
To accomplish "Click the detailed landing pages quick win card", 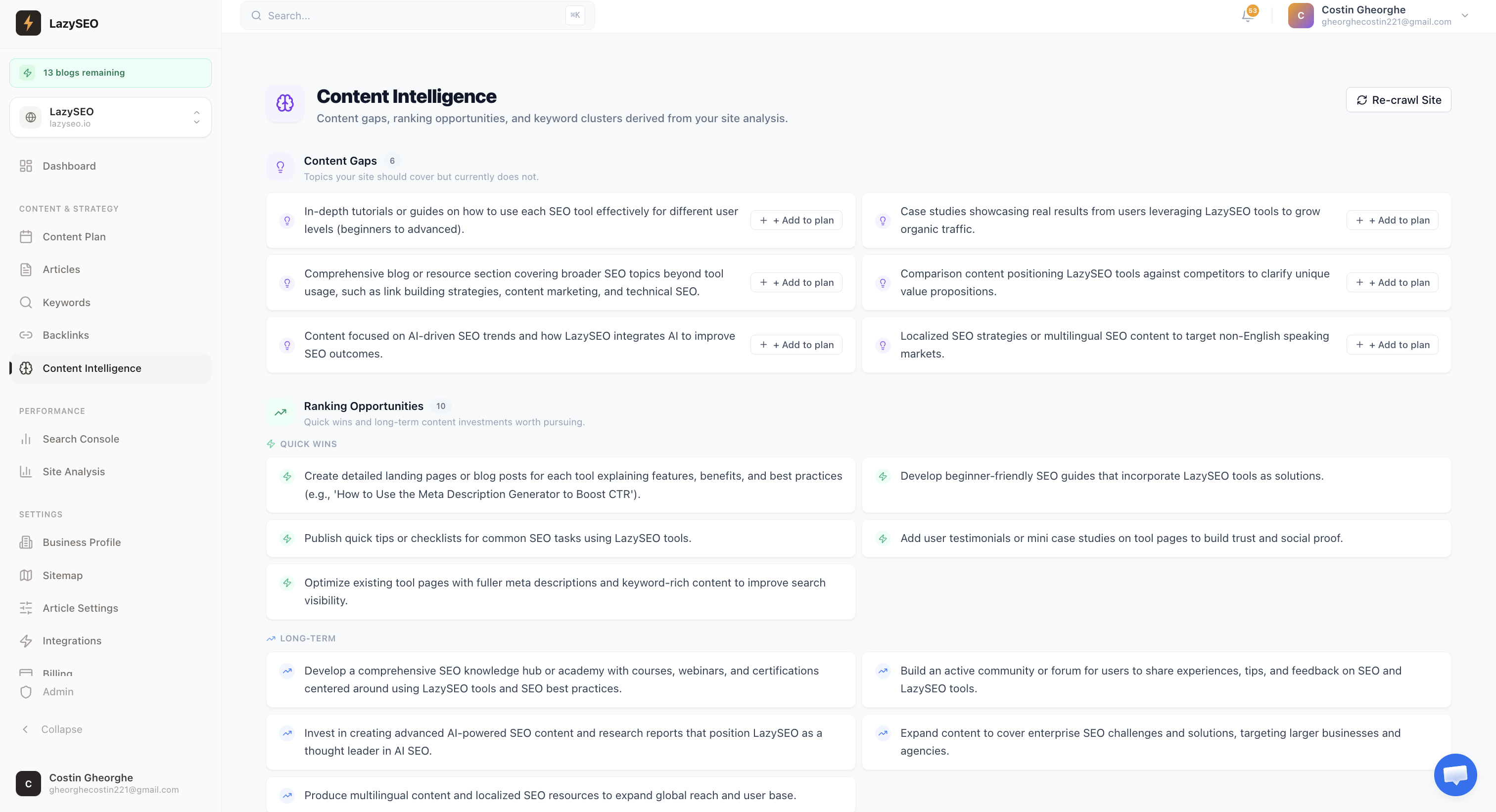I will click(561, 485).
